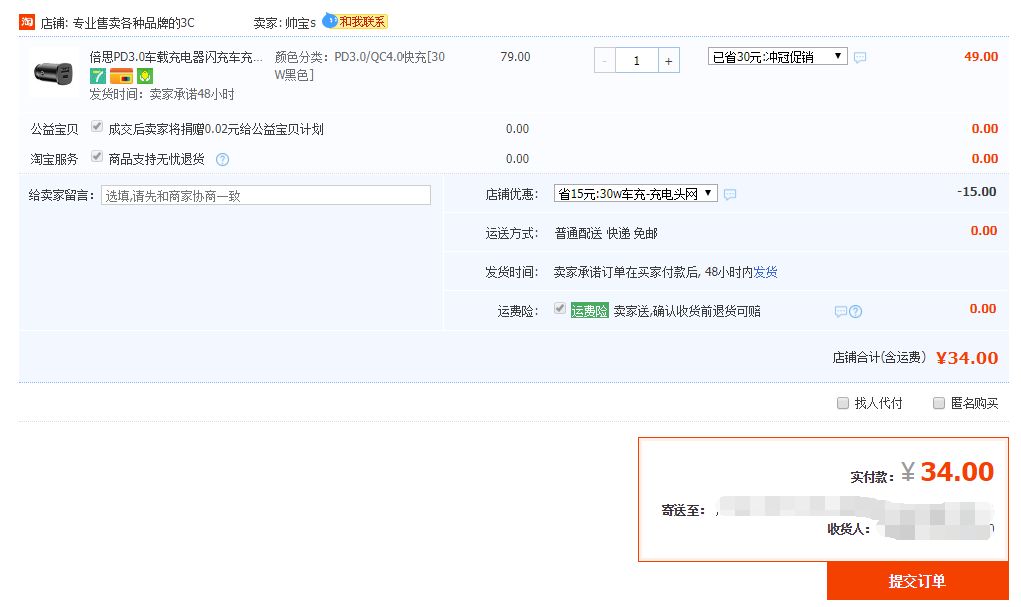Image resolution: width=1021 pixels, height=607 pixels.
Task: Click 普通配送 快递 免邮 shipping text
Action: pos(606,233)
